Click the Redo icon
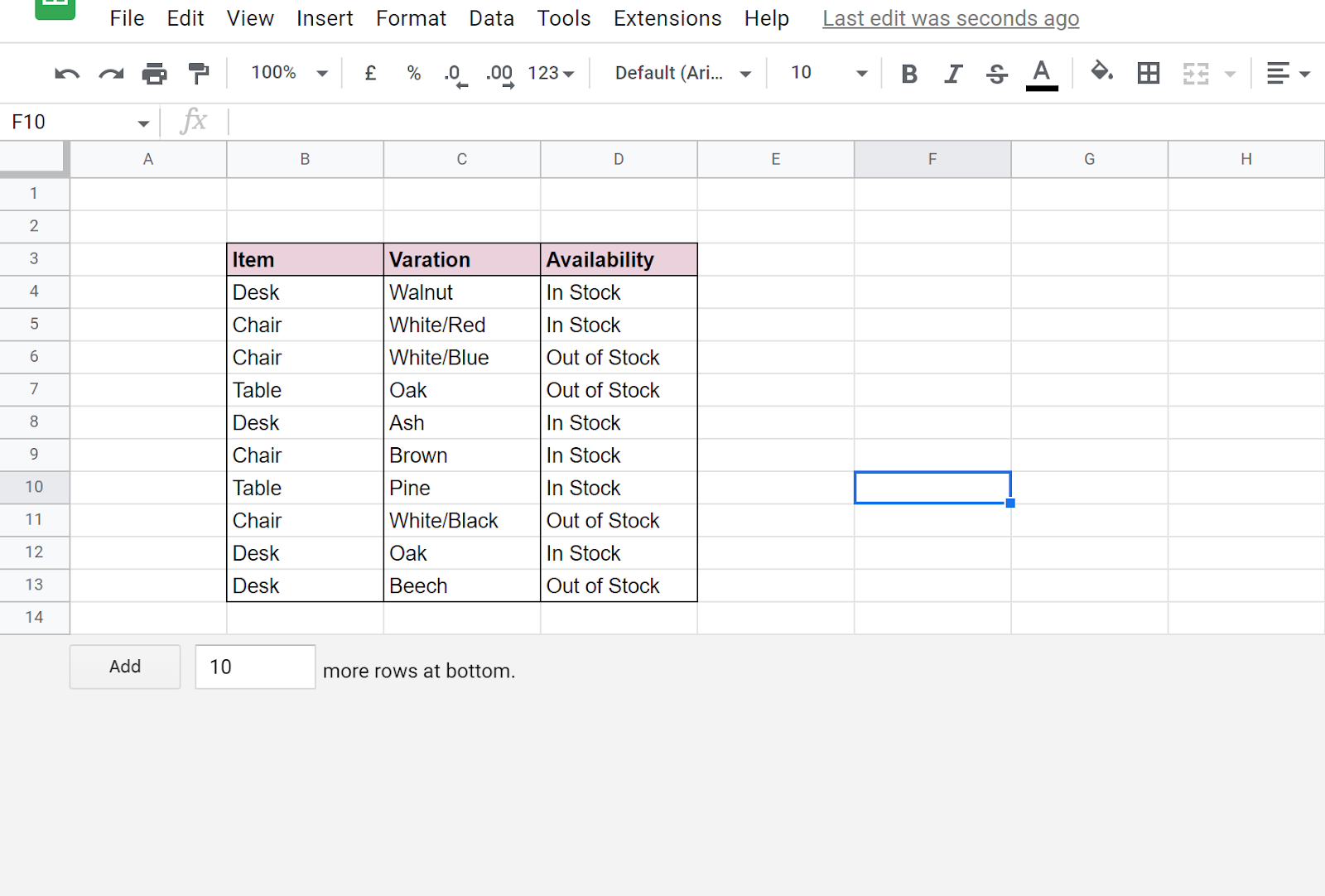This screenshot has width=1325, height=896. click(x=109, y=73)
